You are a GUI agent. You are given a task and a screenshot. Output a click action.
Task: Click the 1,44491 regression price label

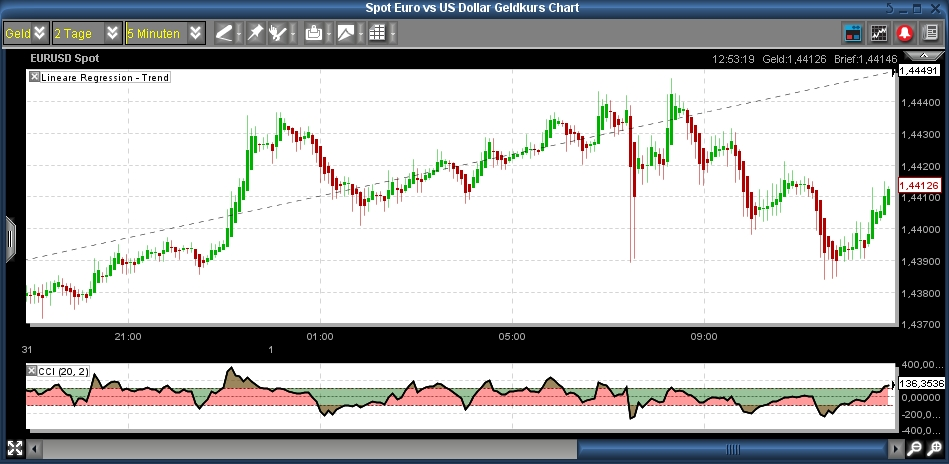[919, 71]
